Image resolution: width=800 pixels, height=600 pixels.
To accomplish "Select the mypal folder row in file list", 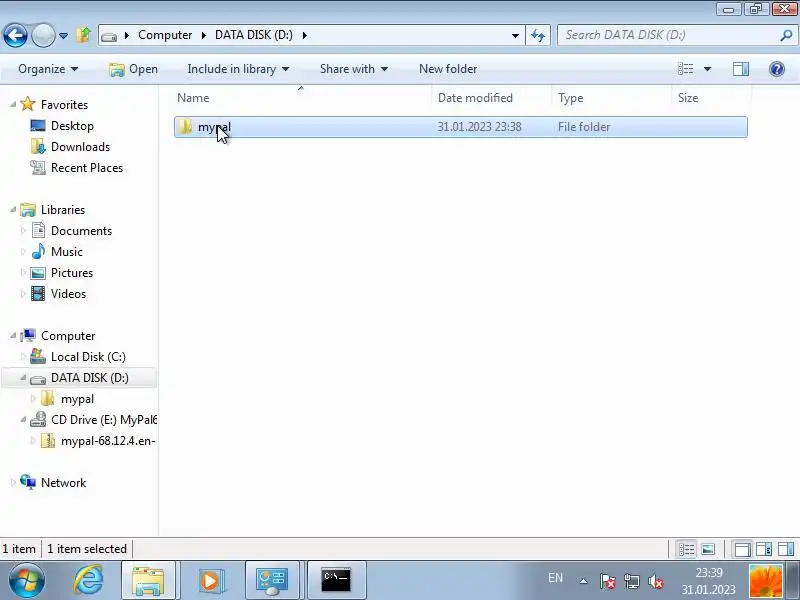I will click(461, 127).
